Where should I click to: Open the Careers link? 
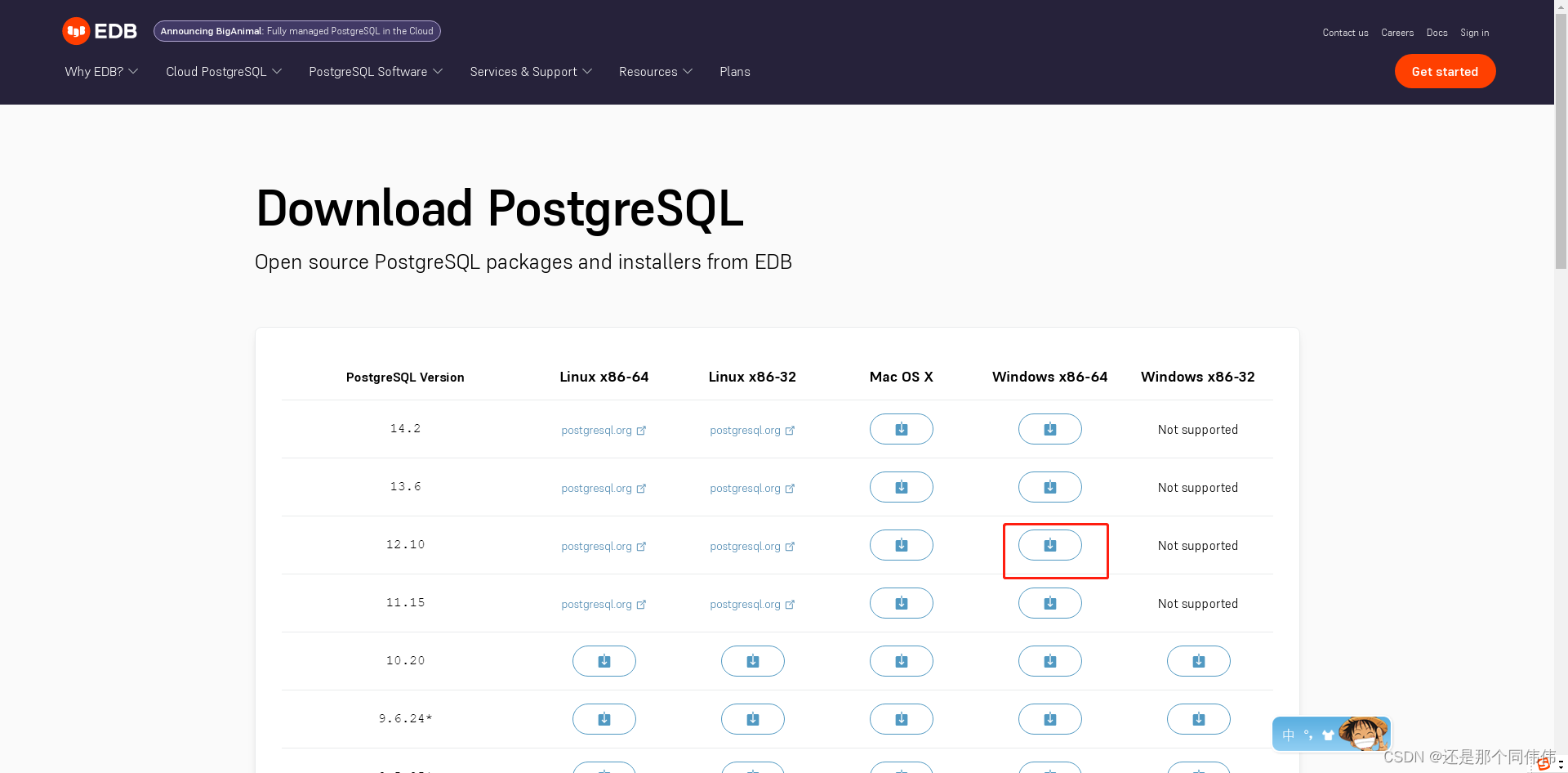coord(1397,33)
